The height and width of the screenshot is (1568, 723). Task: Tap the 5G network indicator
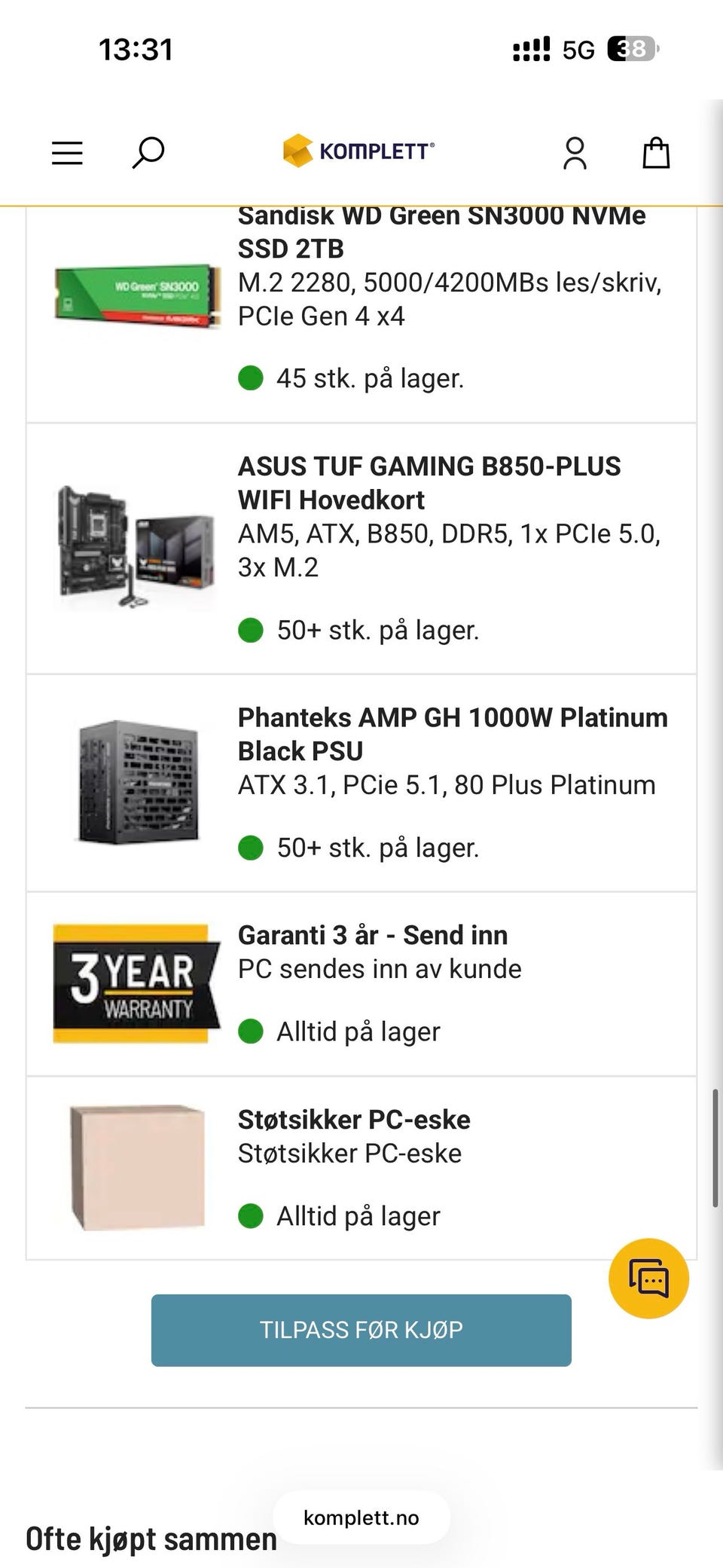tap(578, 50)
